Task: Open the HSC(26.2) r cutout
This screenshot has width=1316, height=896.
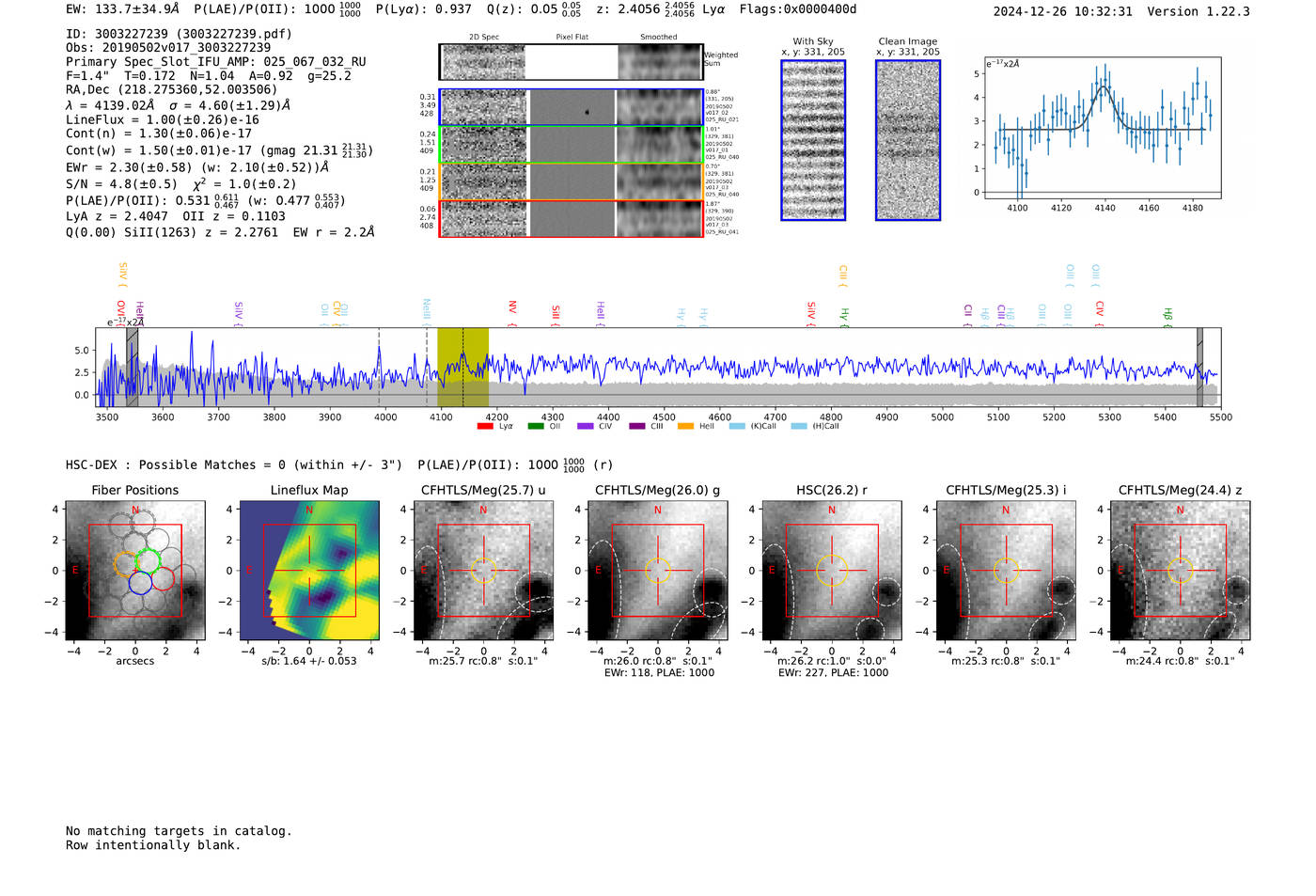Action: coord(831,571)
